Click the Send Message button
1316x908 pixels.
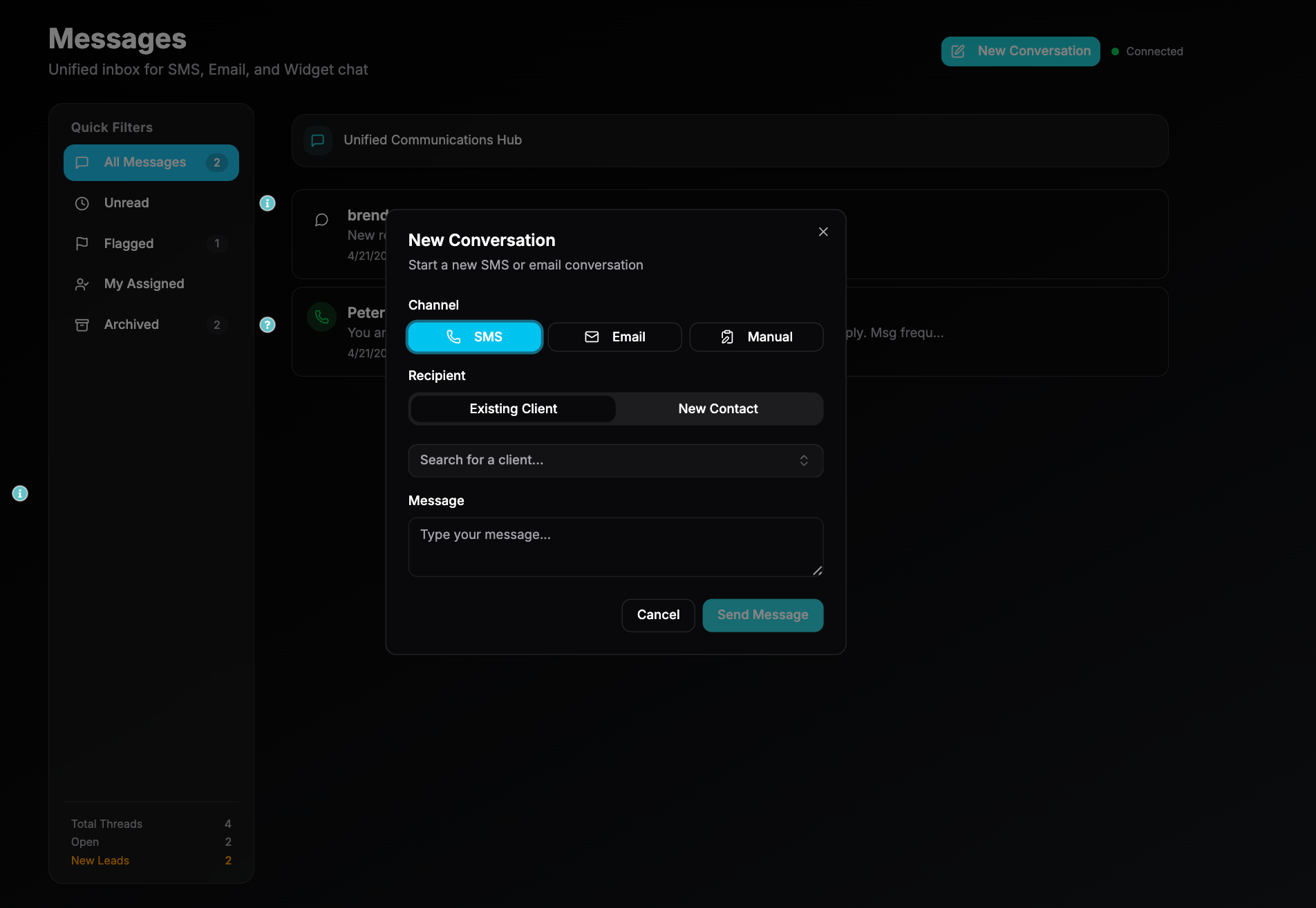(x=763, y=615)
